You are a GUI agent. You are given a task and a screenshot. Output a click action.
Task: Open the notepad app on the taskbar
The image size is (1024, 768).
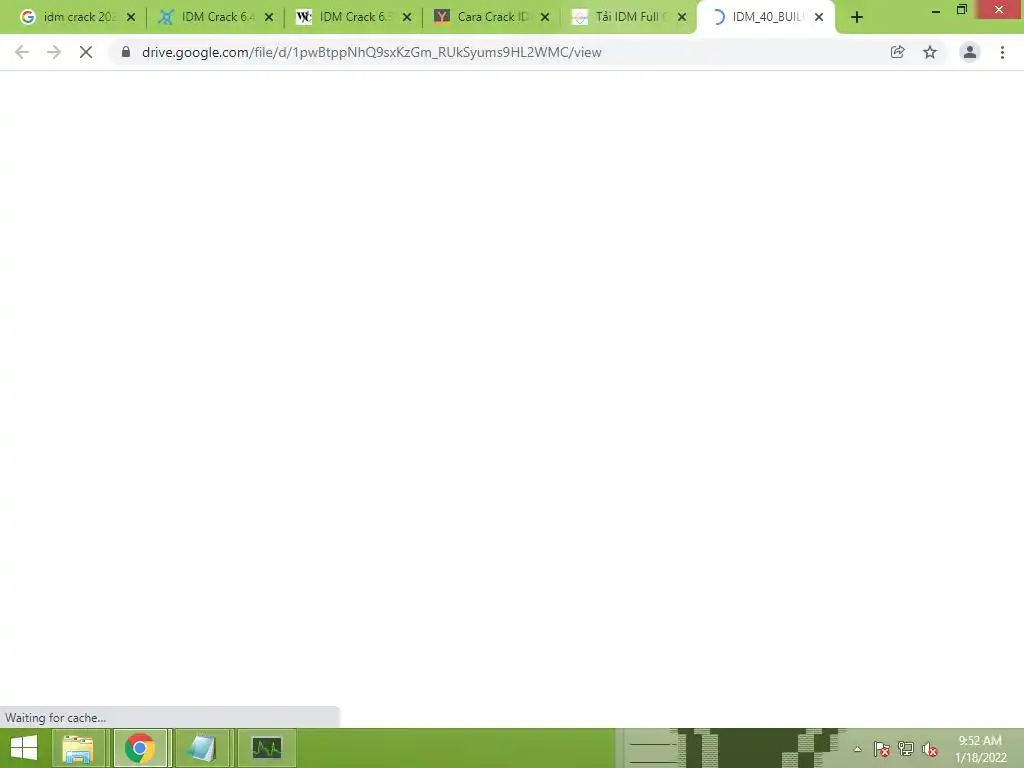click(202, 748)
